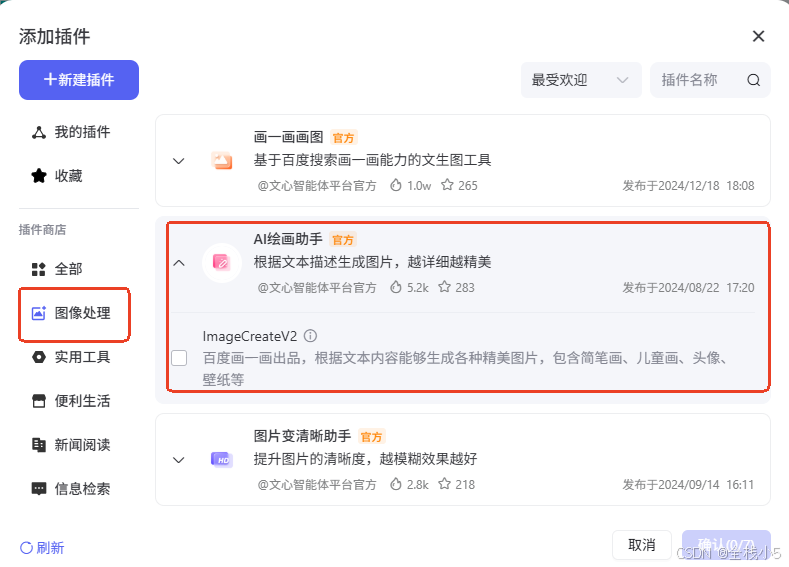Click the image icon beside 图像处理
This screenshot has width=789, height=567.
tap(39, 313)
